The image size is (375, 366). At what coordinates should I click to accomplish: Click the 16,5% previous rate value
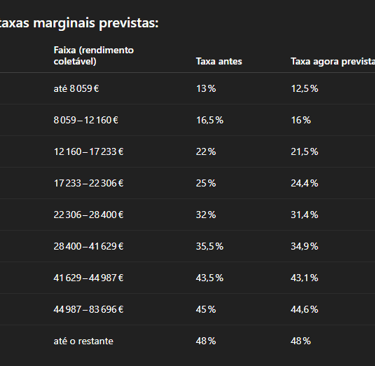click(x=210, y=120)
